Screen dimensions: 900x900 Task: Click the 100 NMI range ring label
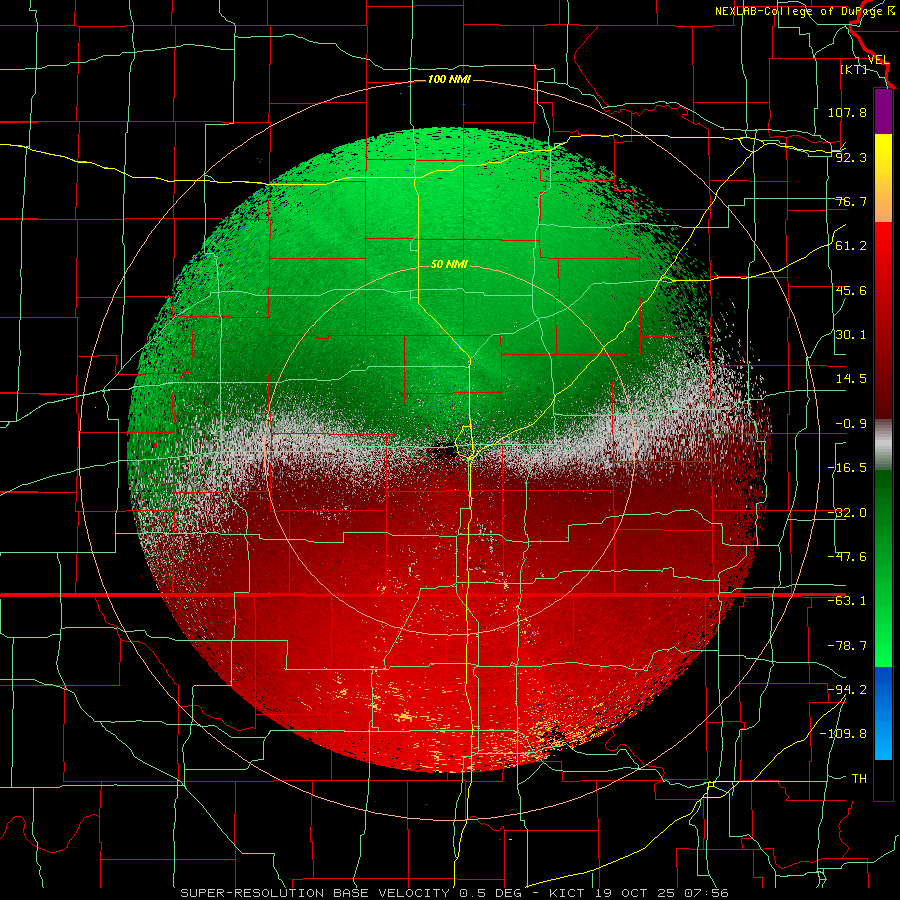pyautogui.click(x=449, y=79)
